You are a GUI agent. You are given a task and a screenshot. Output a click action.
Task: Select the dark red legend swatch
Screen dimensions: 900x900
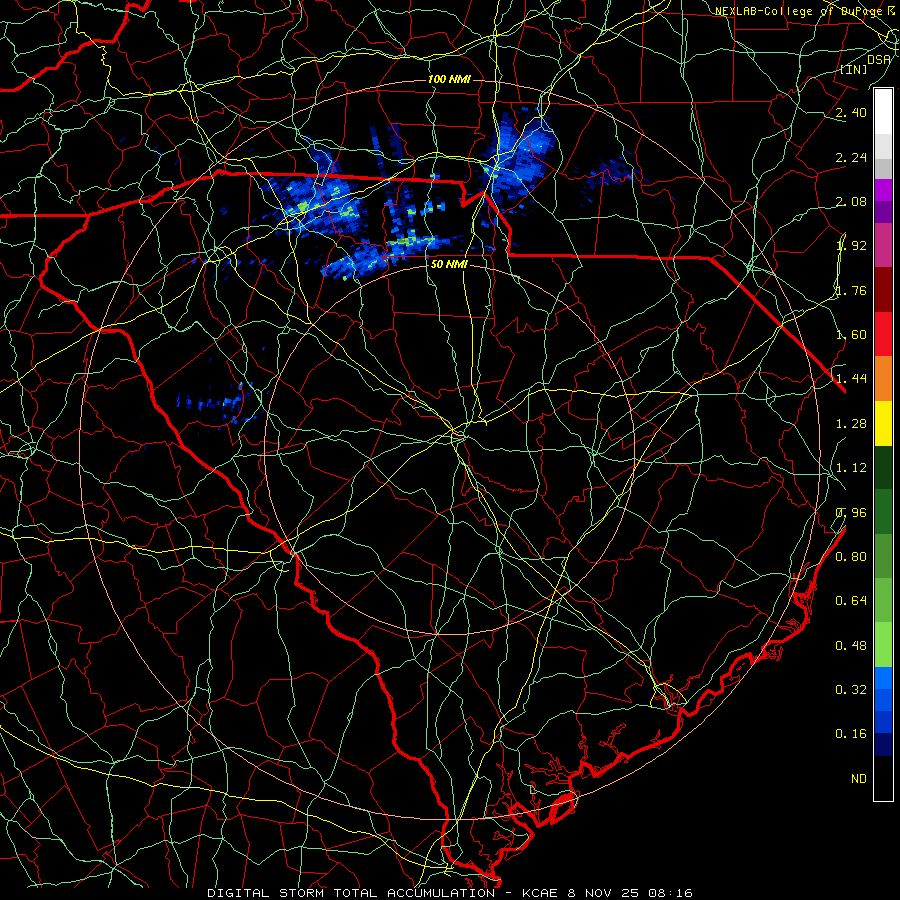pyautogui.click(x=883, y=290)
